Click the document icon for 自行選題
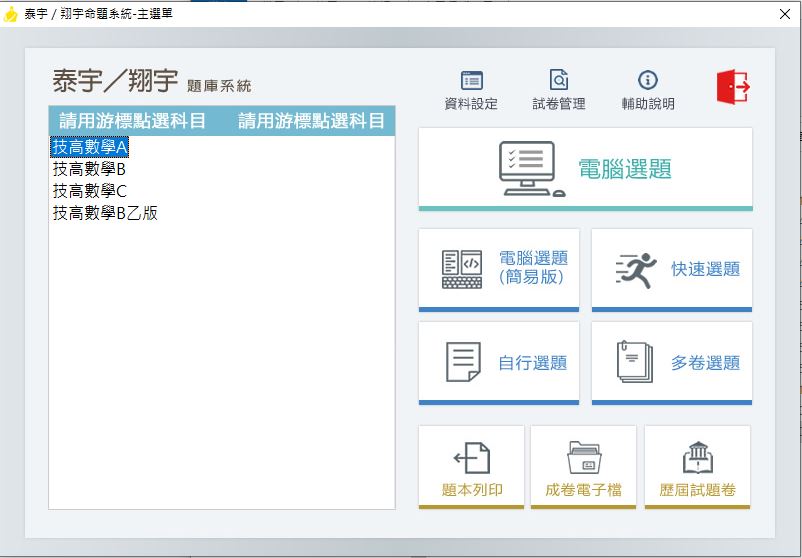802x558 pixels. click(462, 362)
